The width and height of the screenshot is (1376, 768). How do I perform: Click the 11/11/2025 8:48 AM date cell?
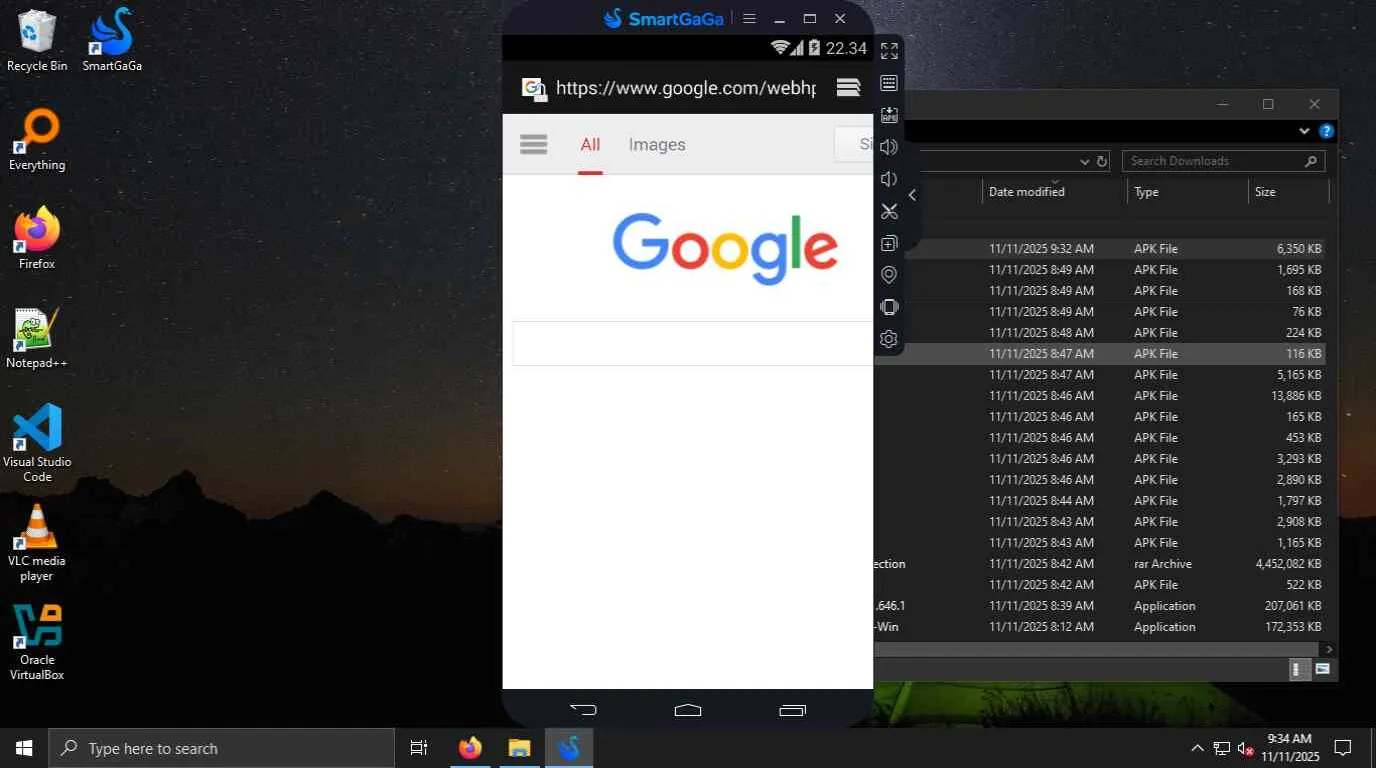point(1041,333)
